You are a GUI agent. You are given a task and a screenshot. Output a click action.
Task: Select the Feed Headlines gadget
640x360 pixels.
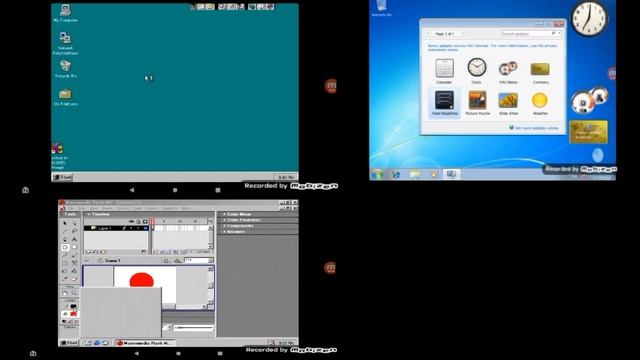(x=444, y=102)
